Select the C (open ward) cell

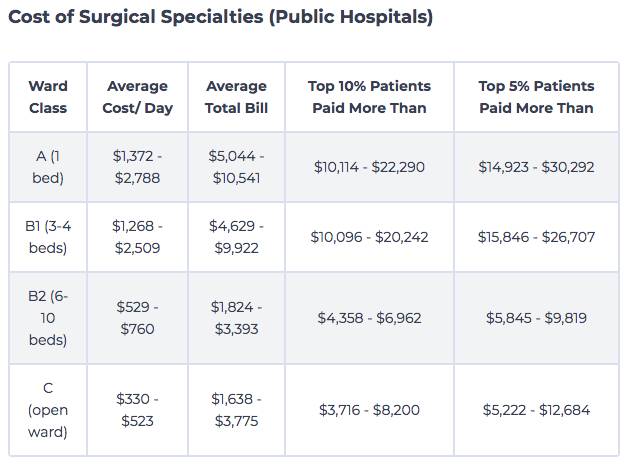[48, 410]
